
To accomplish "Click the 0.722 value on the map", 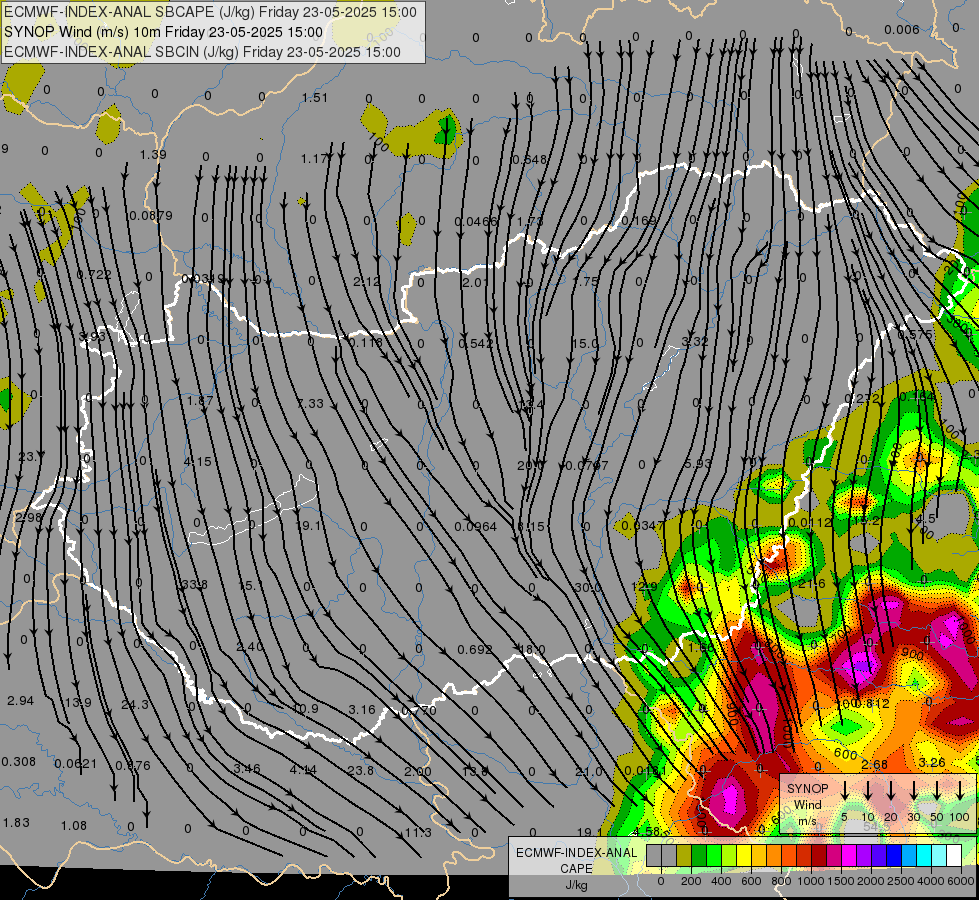I will 94,274.
